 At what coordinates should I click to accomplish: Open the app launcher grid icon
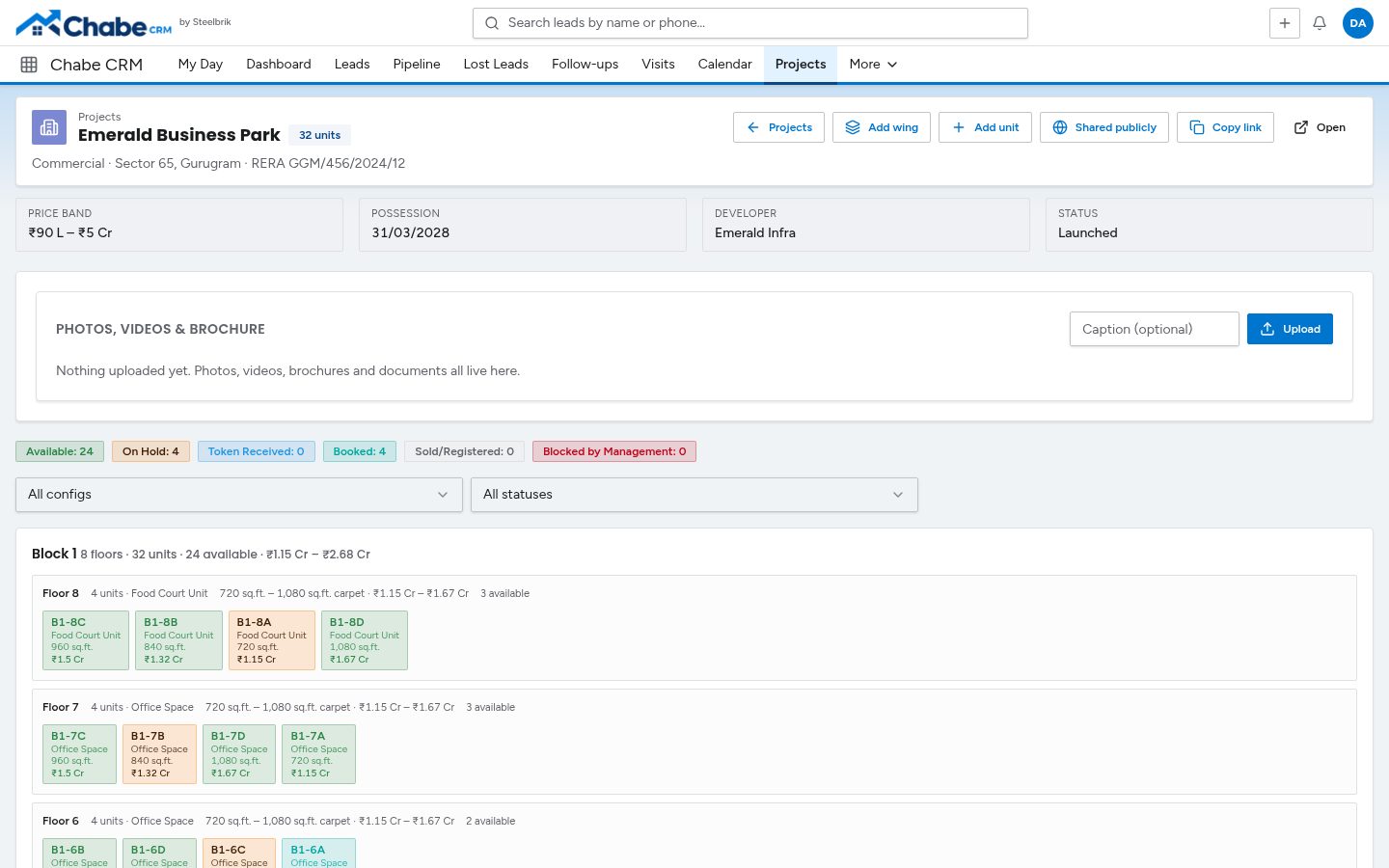pos(29,65)
